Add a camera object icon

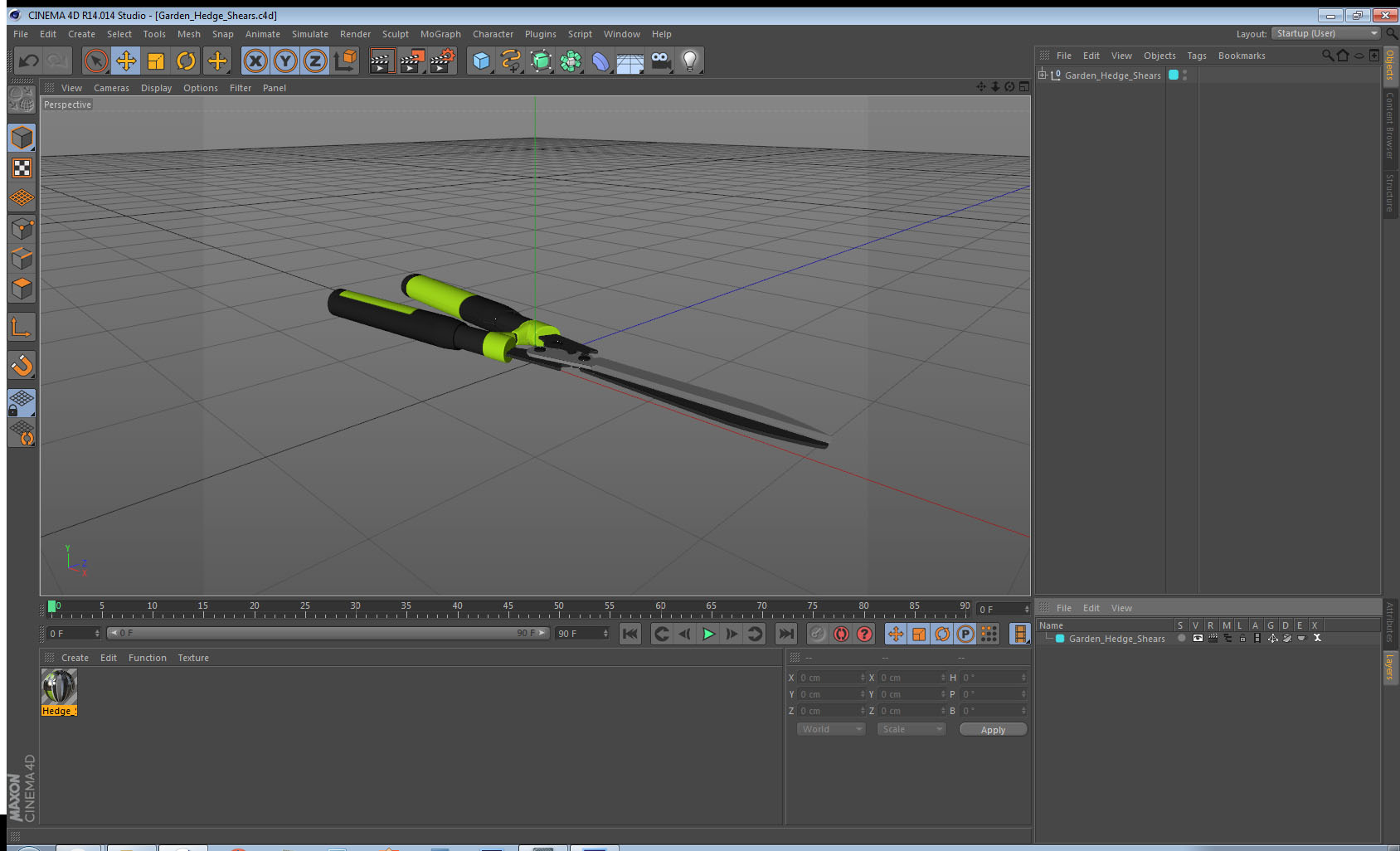(x=660, y=61)
